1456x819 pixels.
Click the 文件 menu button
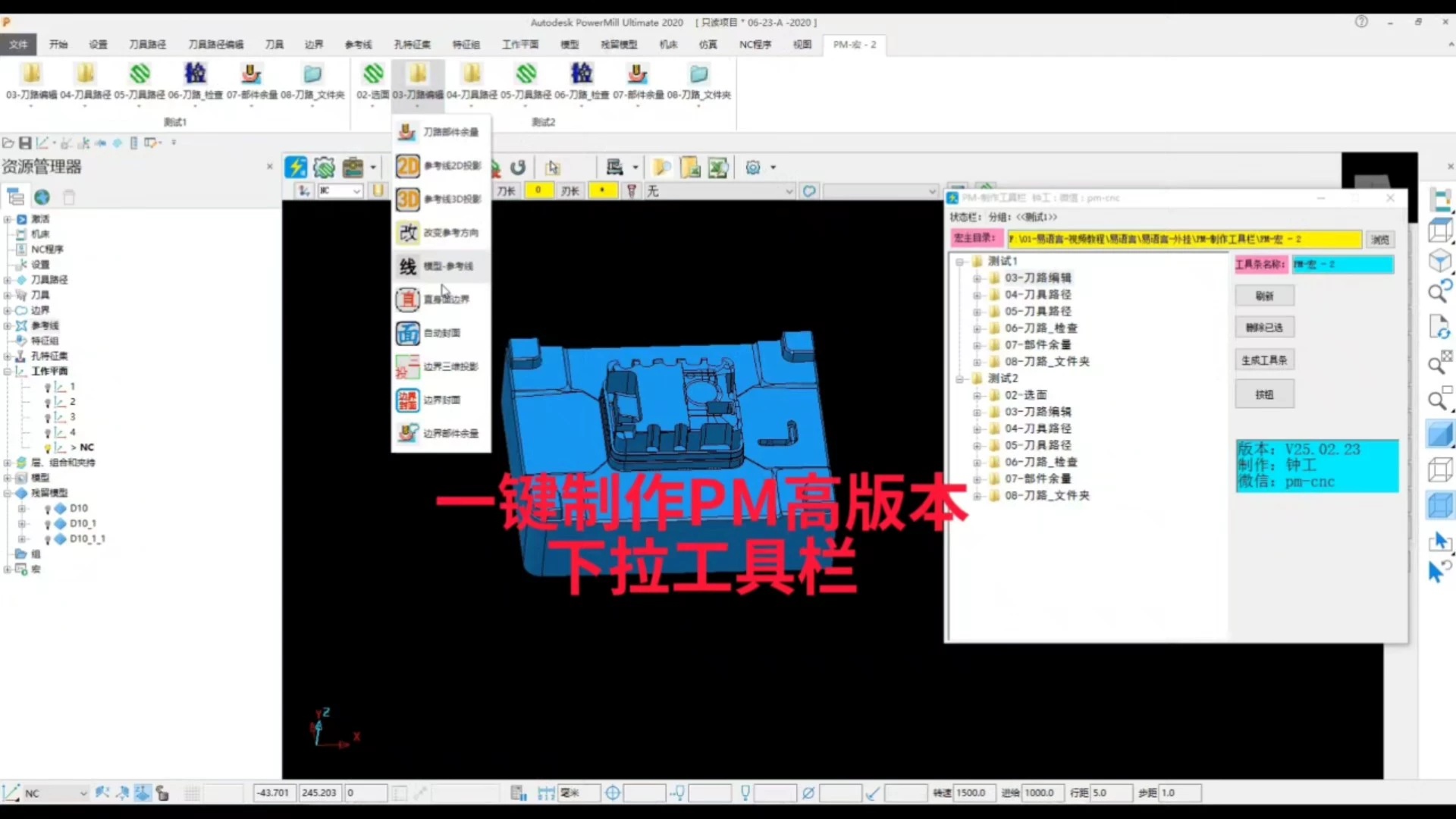(x=18, y=45)
